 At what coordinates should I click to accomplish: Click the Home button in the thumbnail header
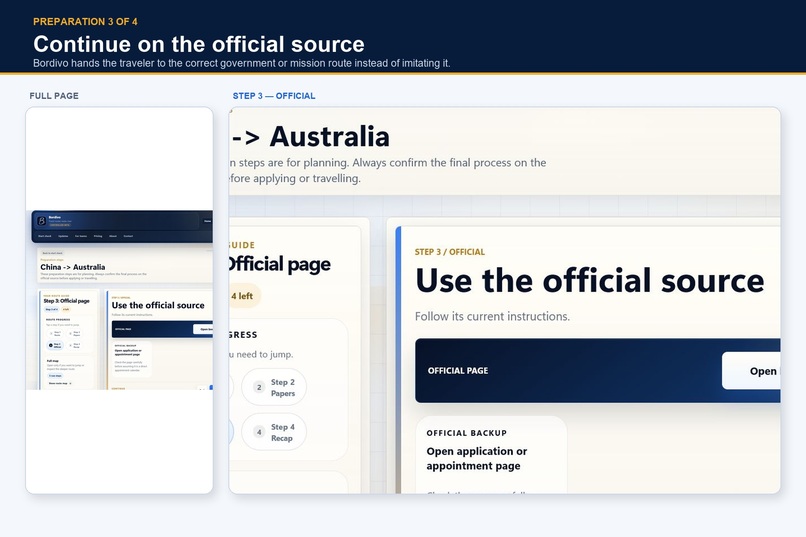(208, 221)
